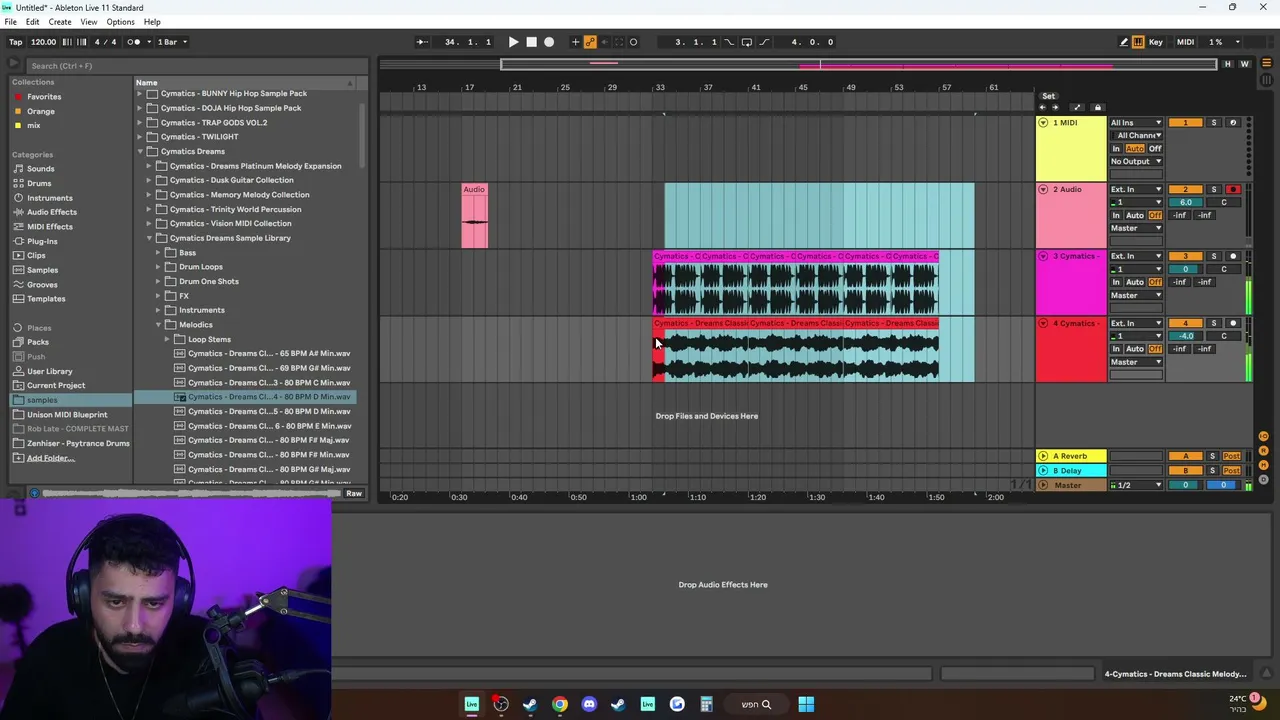Open the Windows Start menu
Viewport: 1280px width, 720px height.
pos(806,704)
